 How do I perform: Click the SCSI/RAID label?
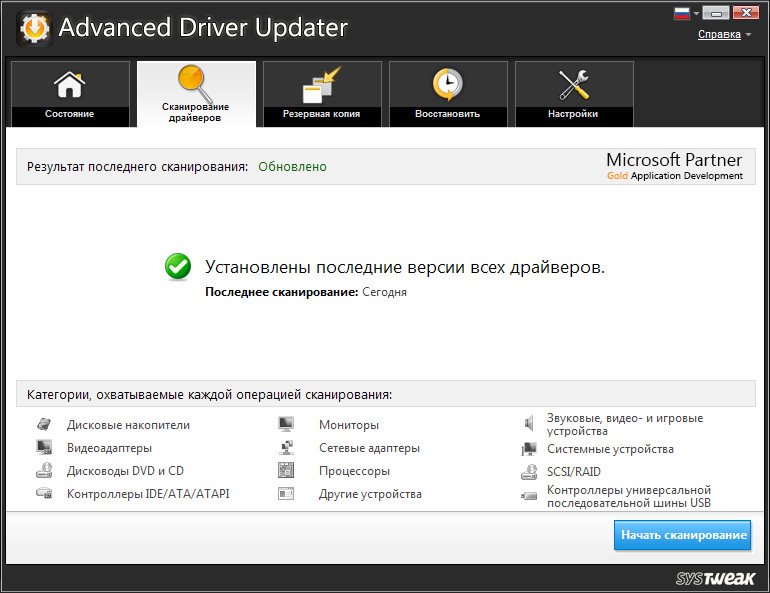(574, 472)
